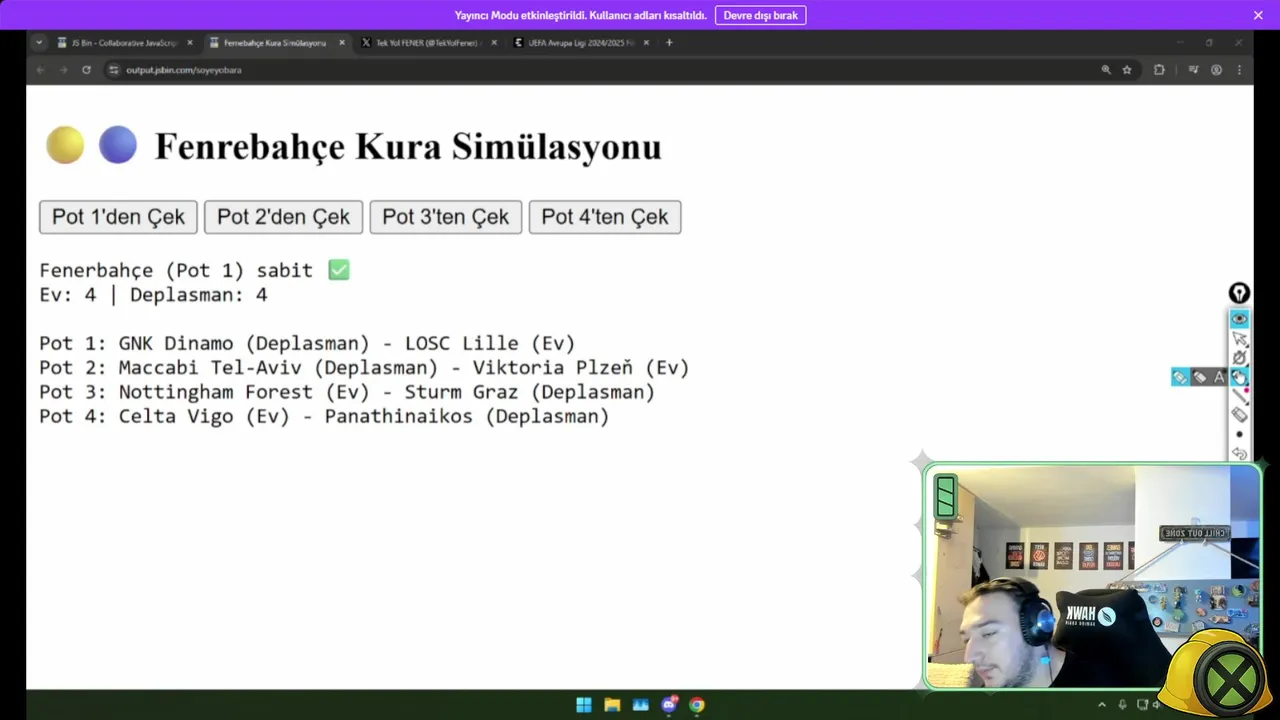Viewport: 1280px width, 720px height.
Task: Open the tab search dropdown
Action: coord(39,43)
